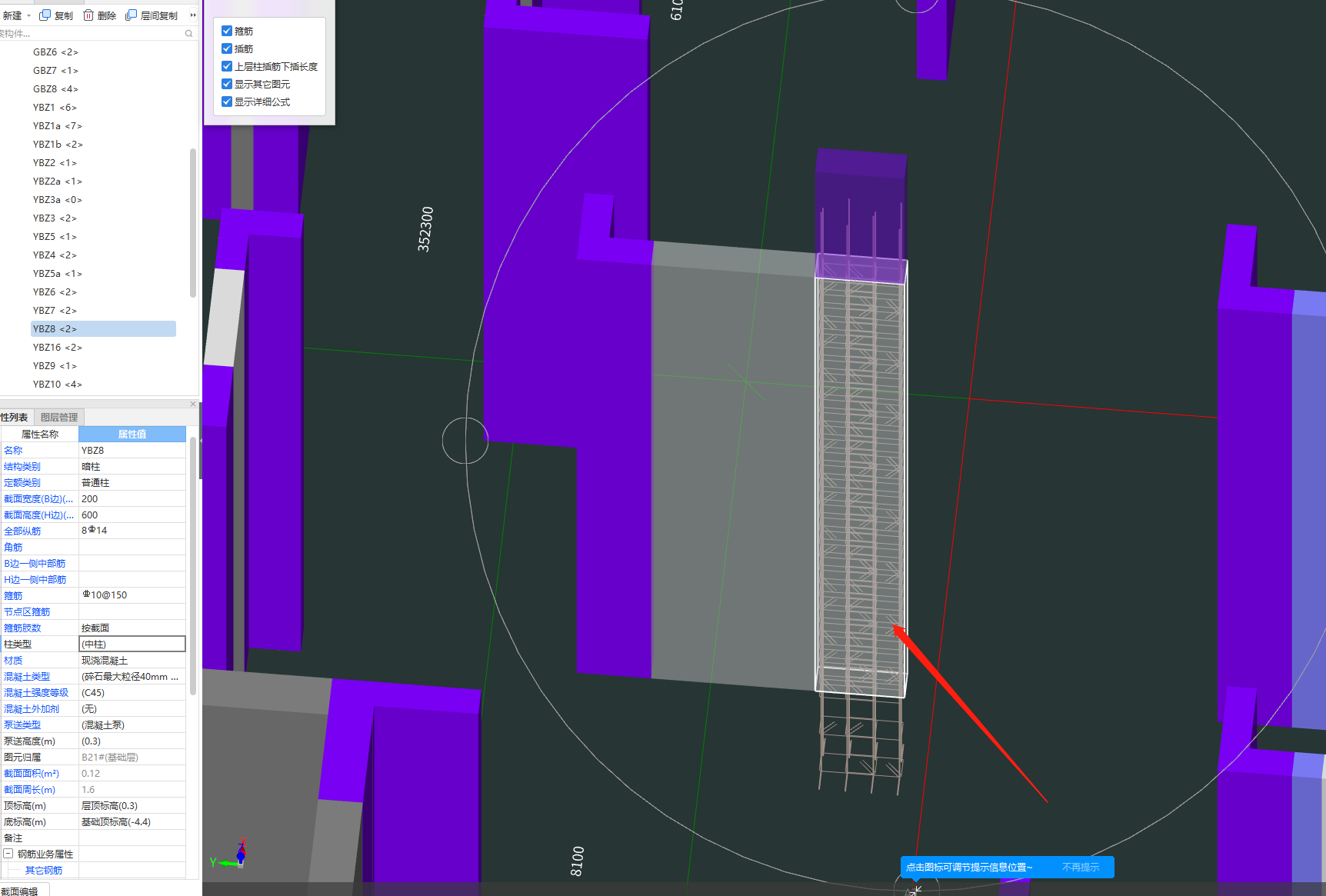
Task: Click the 截面高度(H边) value 600
Action: tap(132, 515)
